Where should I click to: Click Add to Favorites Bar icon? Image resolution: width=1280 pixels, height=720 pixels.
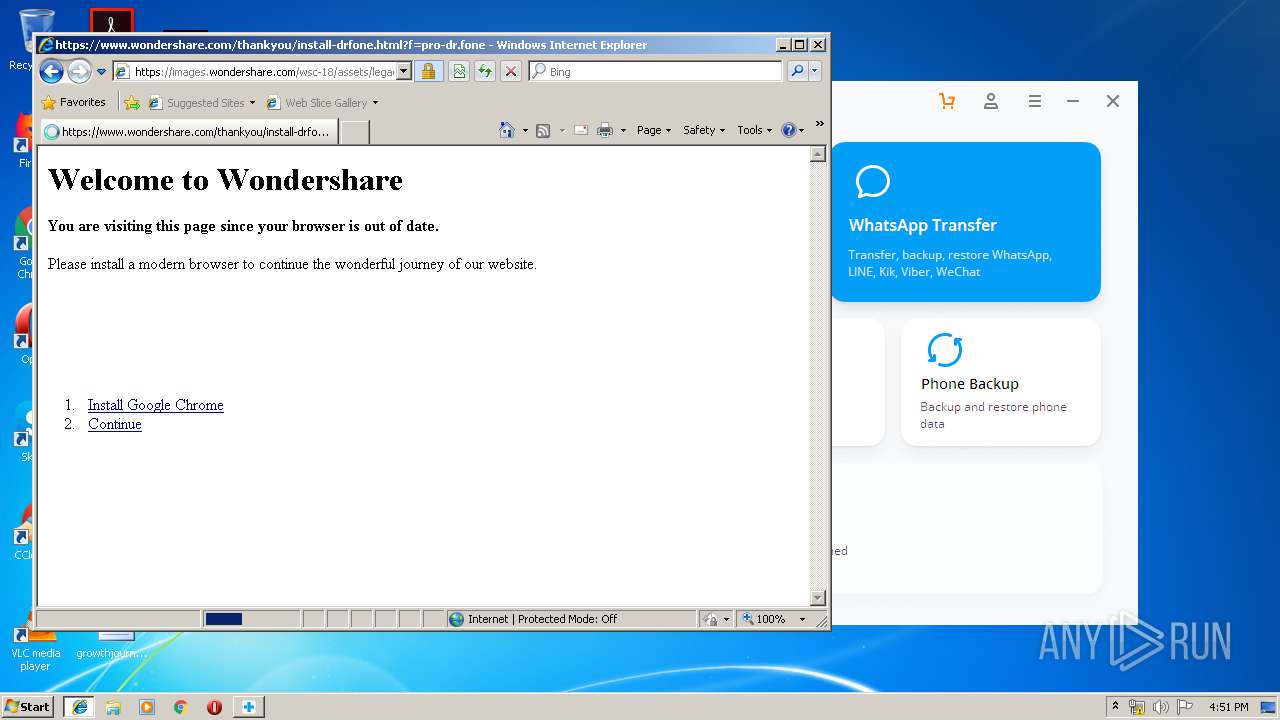tap(132, 102)
